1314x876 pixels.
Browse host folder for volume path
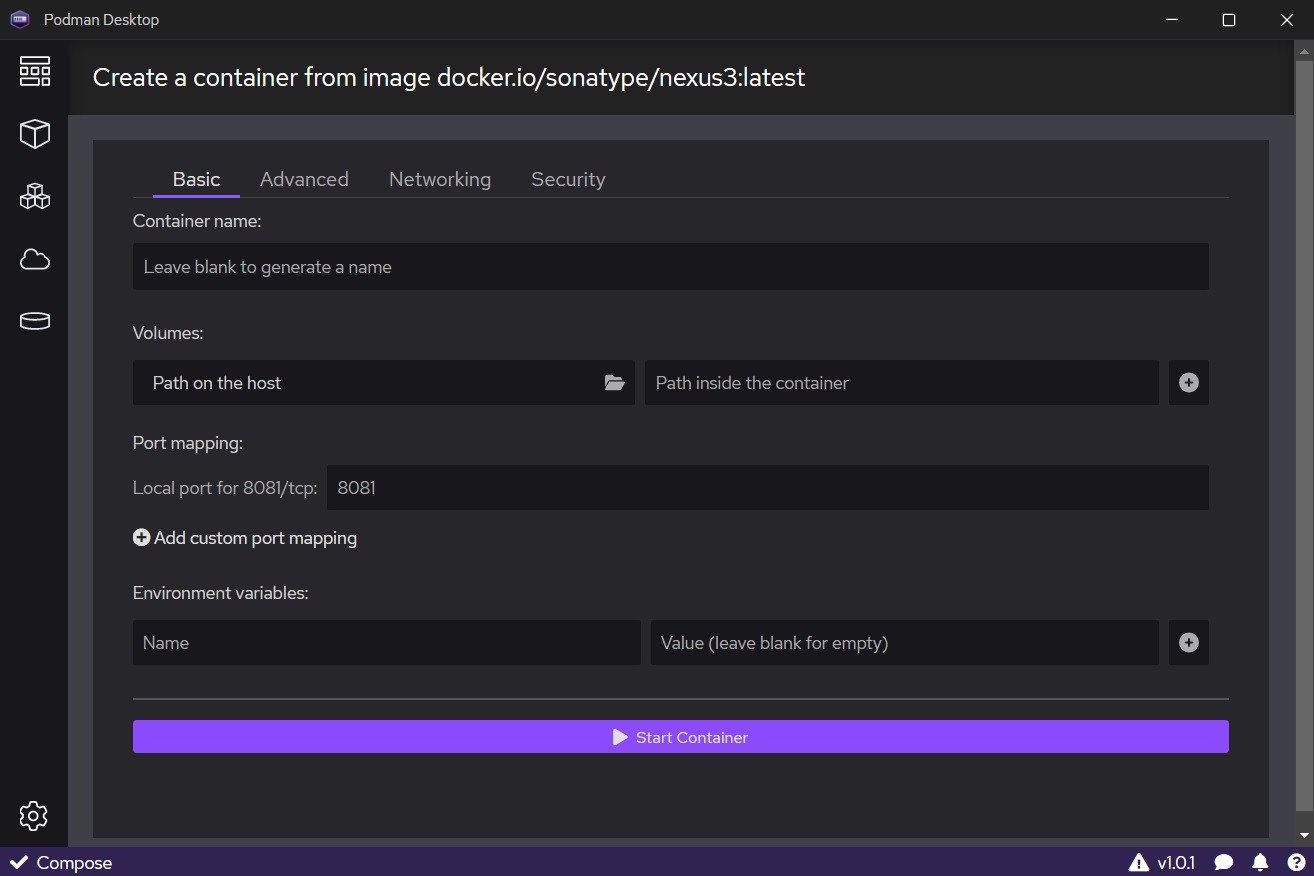point(614,383)
